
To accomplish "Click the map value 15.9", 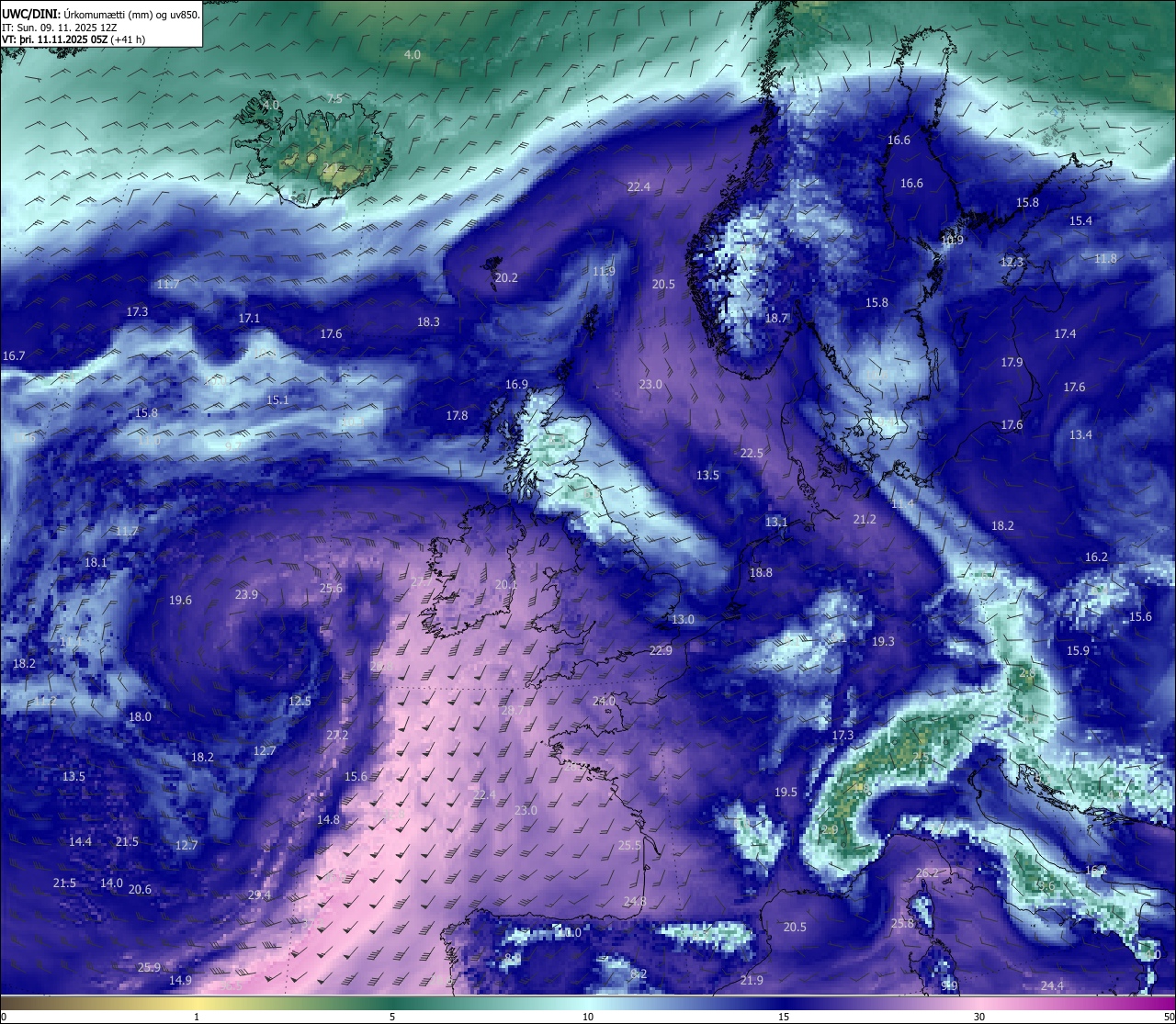I will click(x=1078, y=650).
